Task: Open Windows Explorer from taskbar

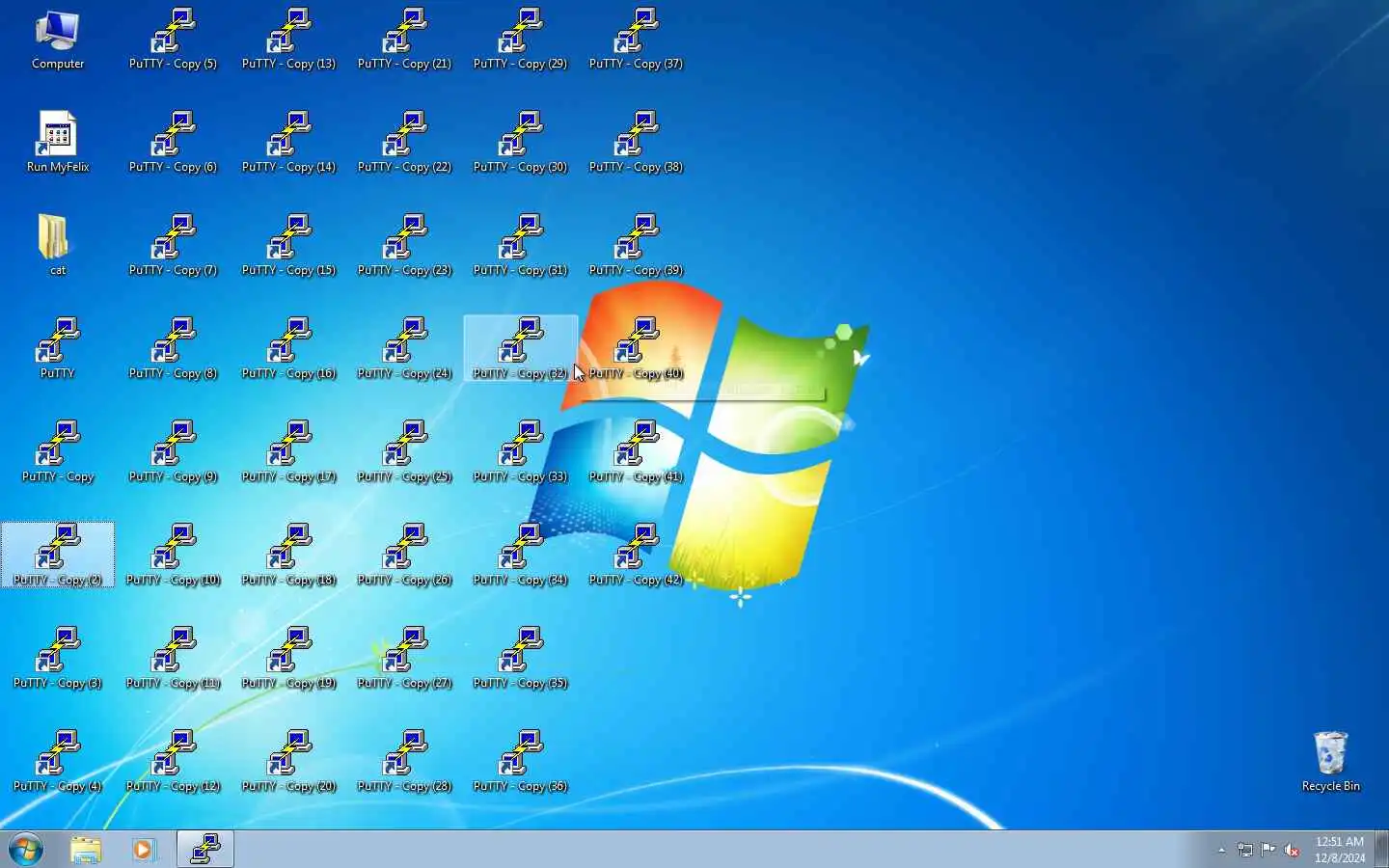Action: click(86, 850)
